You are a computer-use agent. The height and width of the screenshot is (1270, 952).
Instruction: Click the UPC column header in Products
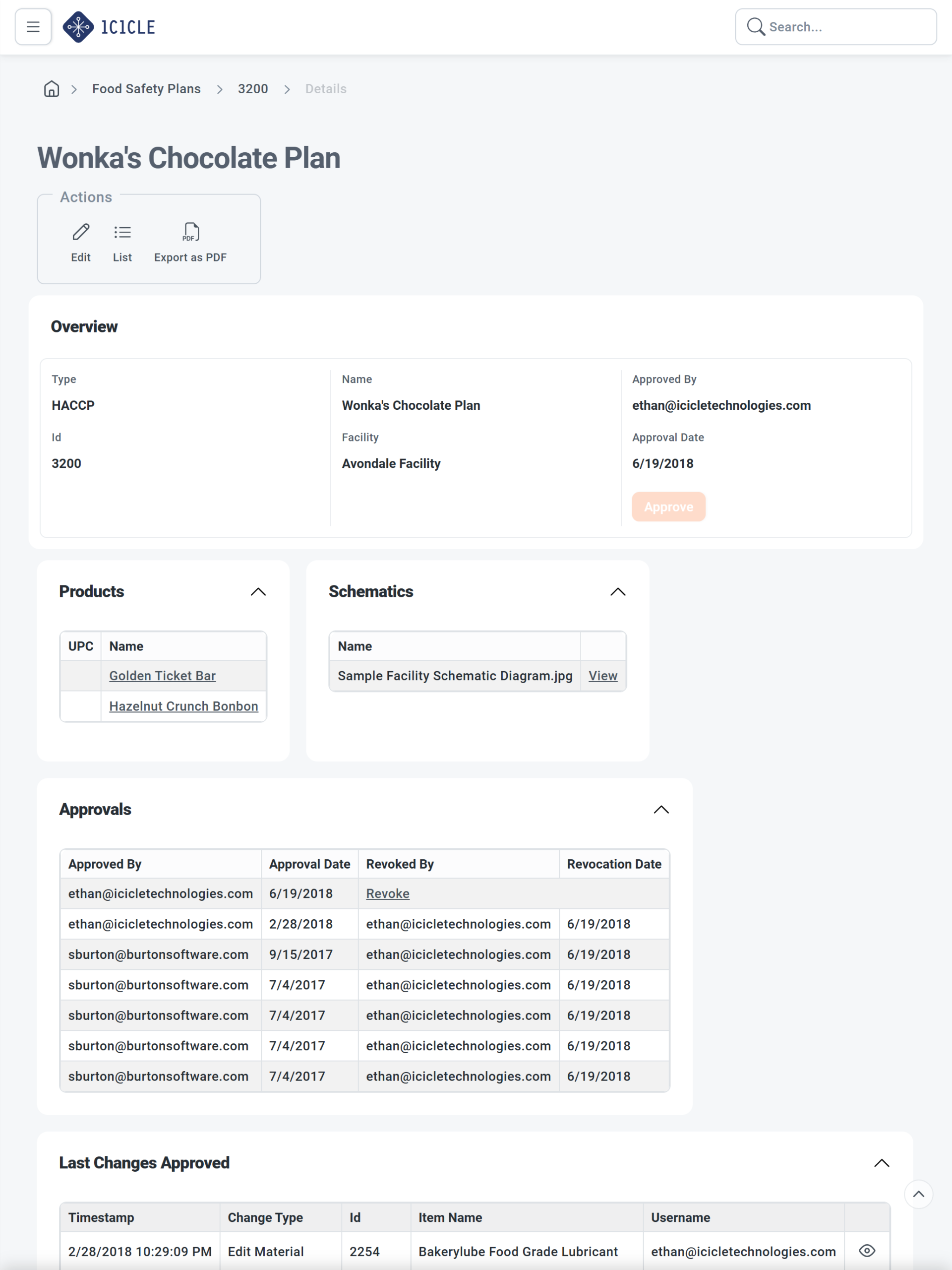coord(81,646)
